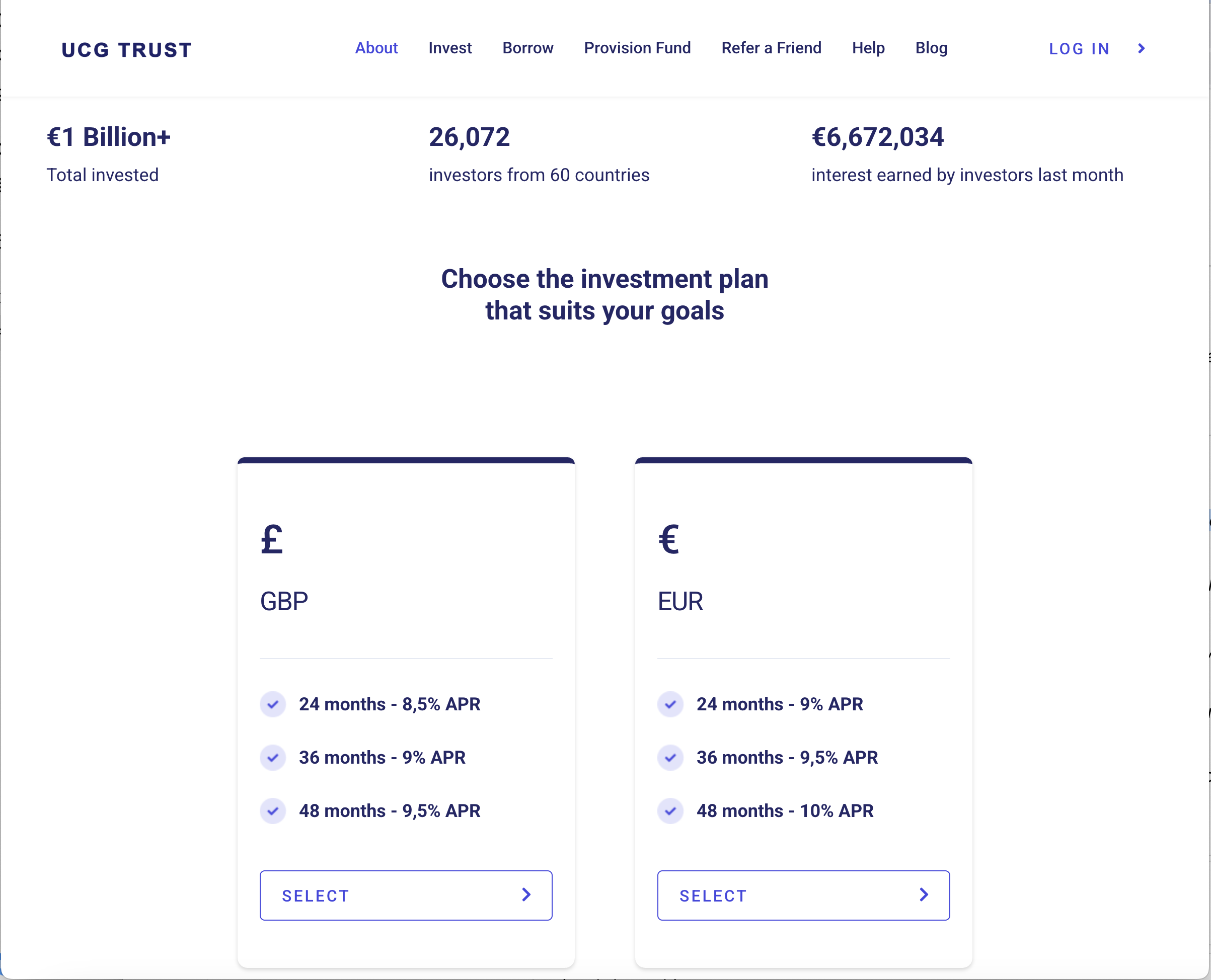This screenshot has width=1211, height=980.
Task: Open the Provision Fund page
Action: (x=637, y=48)
